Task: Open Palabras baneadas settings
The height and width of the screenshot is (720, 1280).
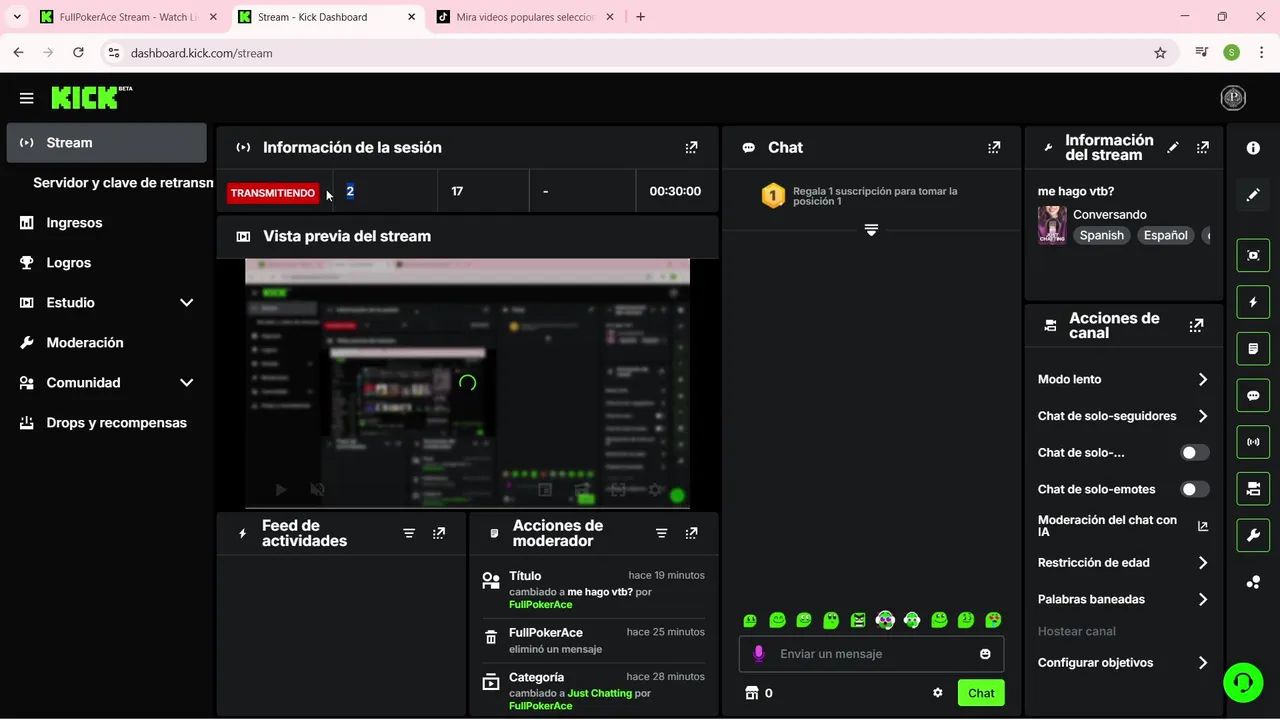Action: 1122,600
